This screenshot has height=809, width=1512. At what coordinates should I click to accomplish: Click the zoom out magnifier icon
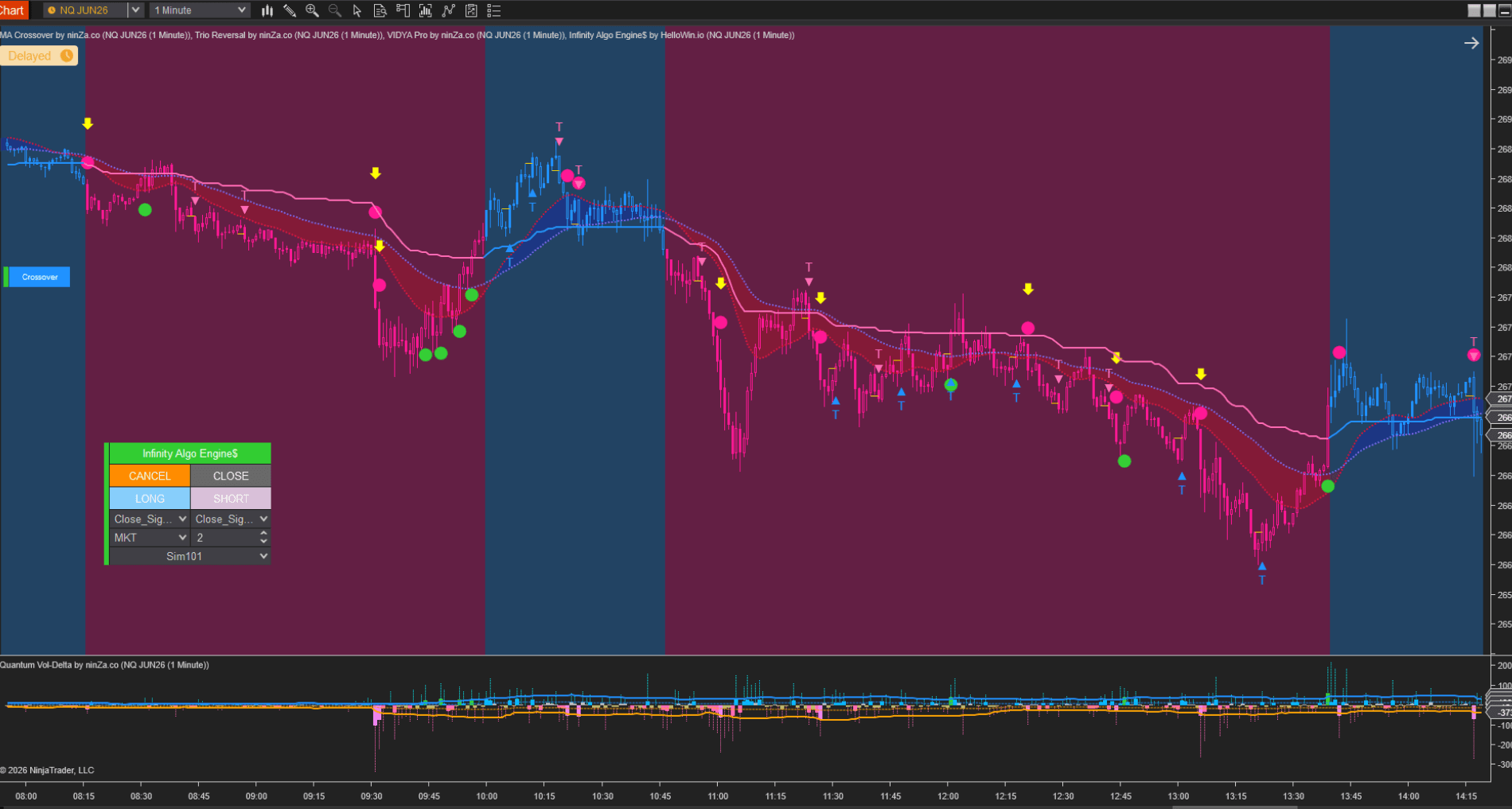[x=335, y=10]
